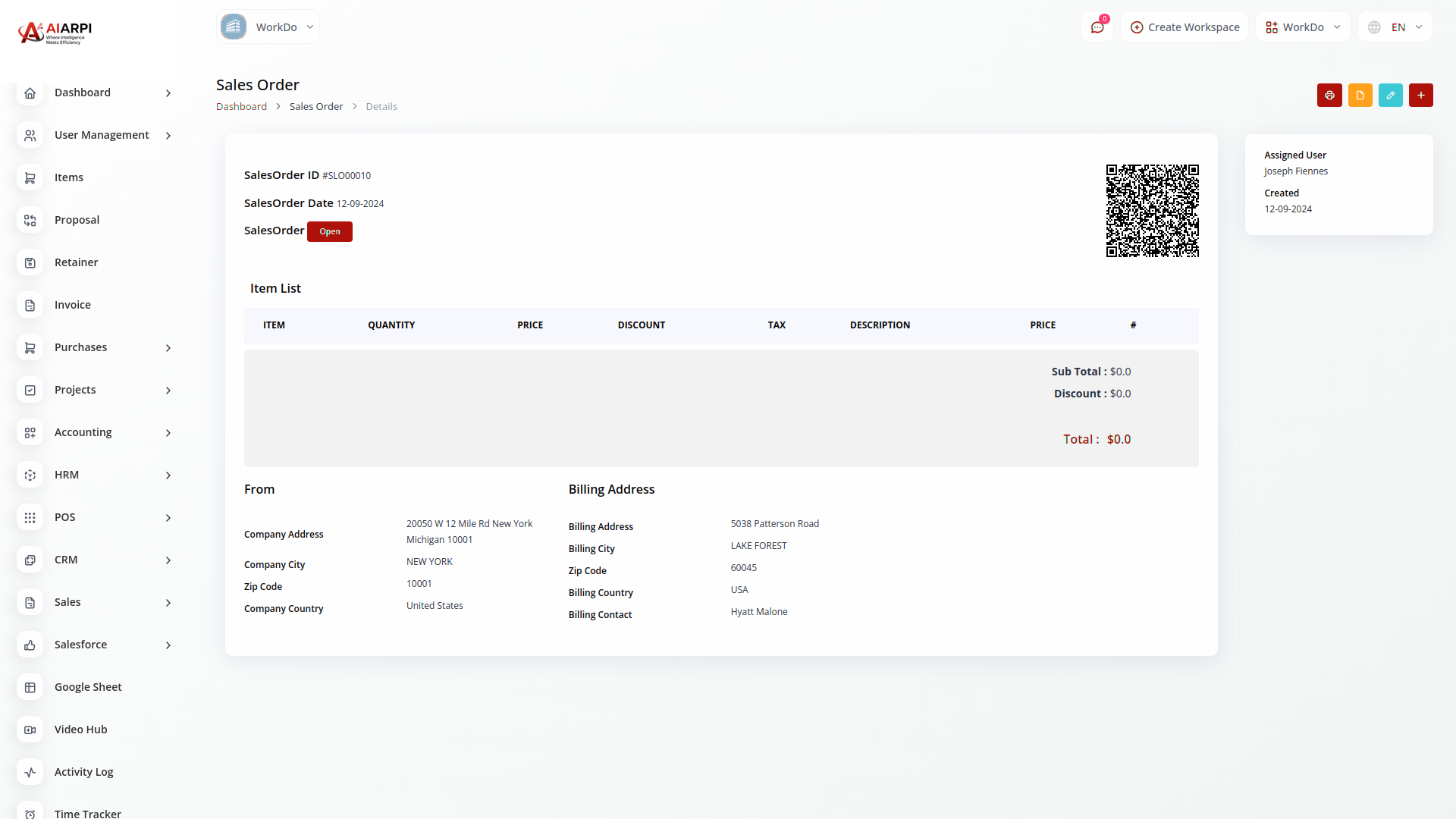Click the Create Workspace button
Viewport: 1456px width, 819px height.
click(x=1185, y=27)
